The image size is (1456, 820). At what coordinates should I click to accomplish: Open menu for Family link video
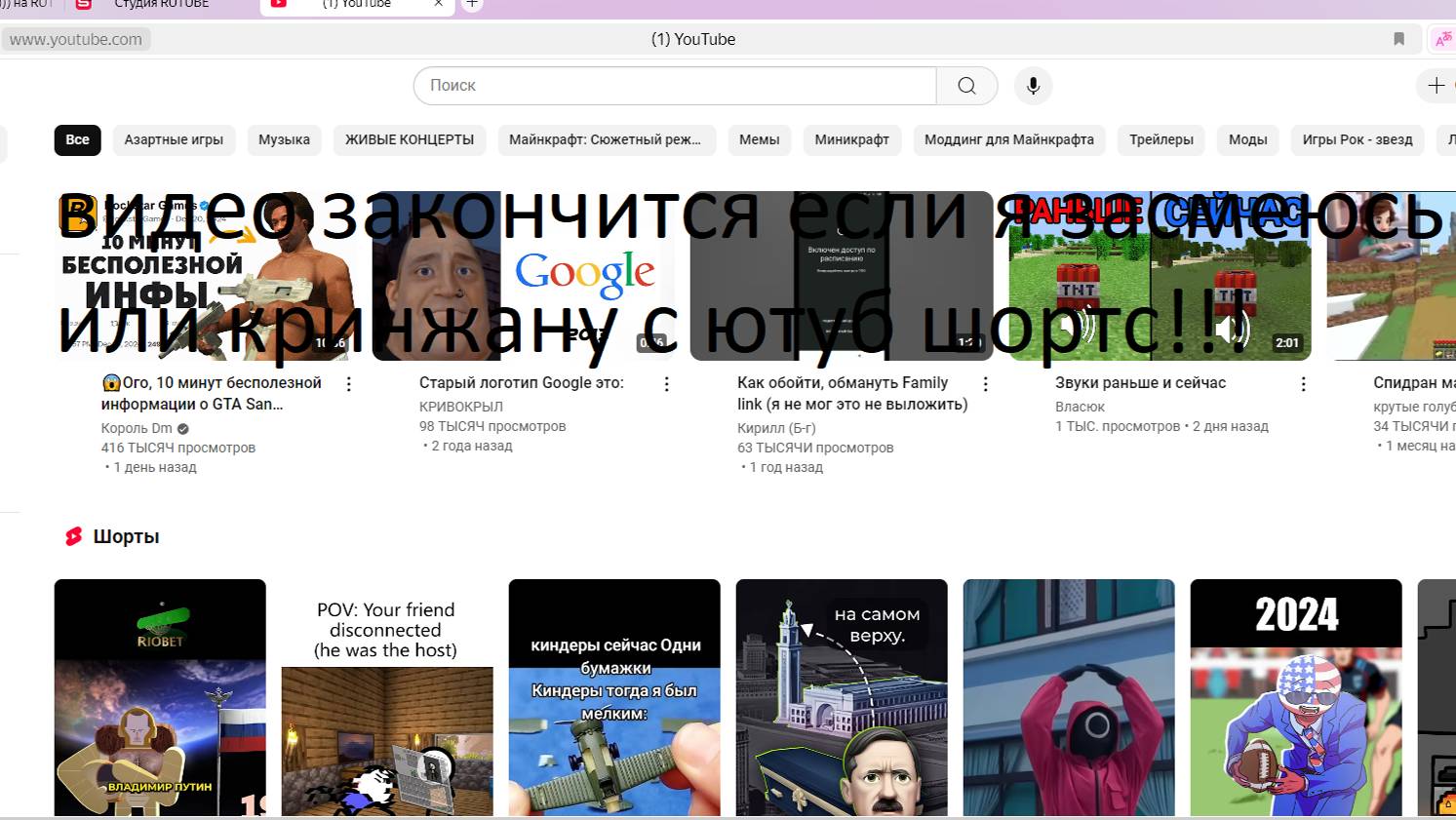(985, 384)
